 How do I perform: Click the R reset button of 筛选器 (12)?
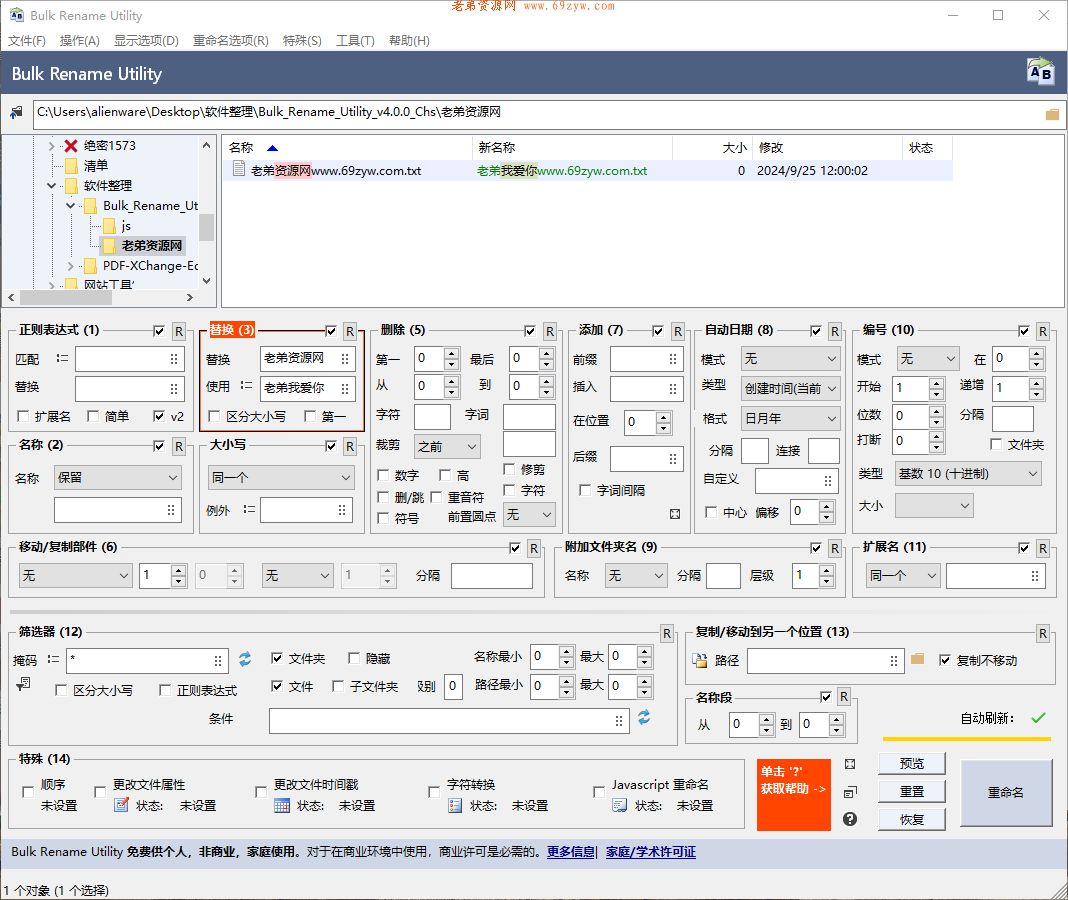[667, 634]
